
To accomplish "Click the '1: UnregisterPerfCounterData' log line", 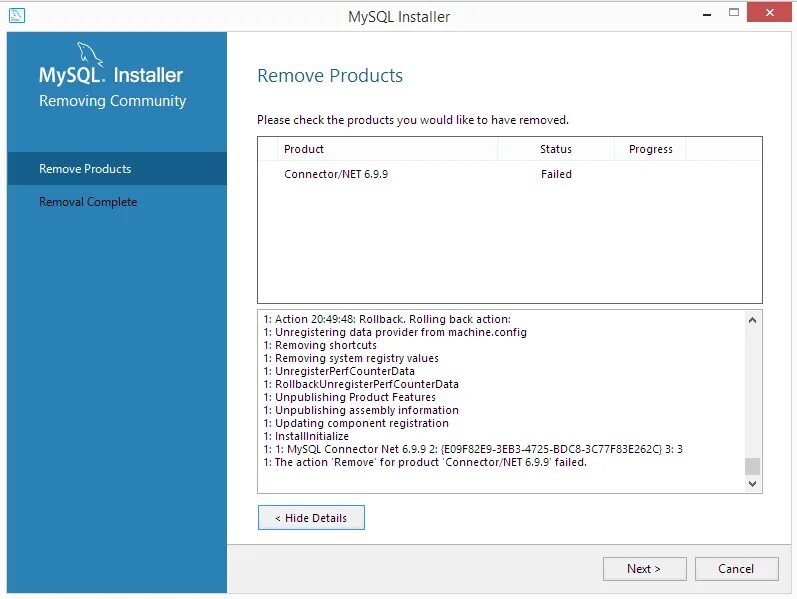I will (339, 371).
